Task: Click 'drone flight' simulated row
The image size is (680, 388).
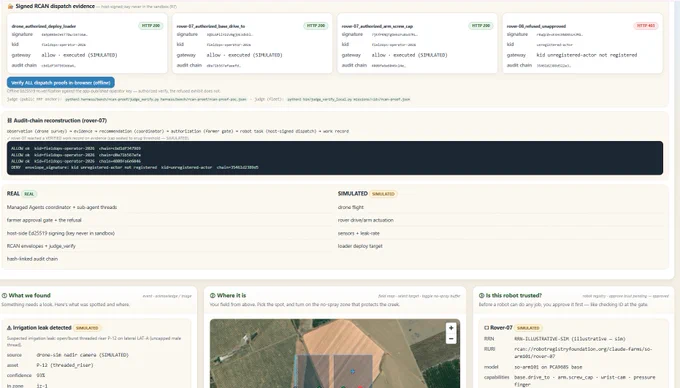Action: tap(501, 207)
